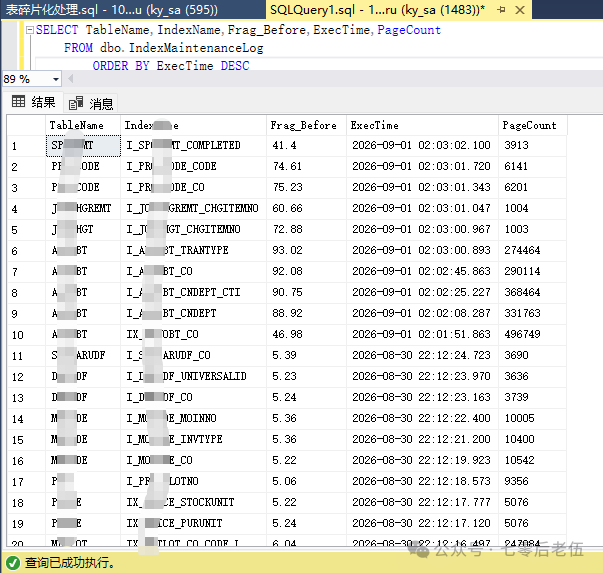The height and width of the screenshot is (573, 603).
Task: Click the PageCount value 3913
Action: [516, 145]
